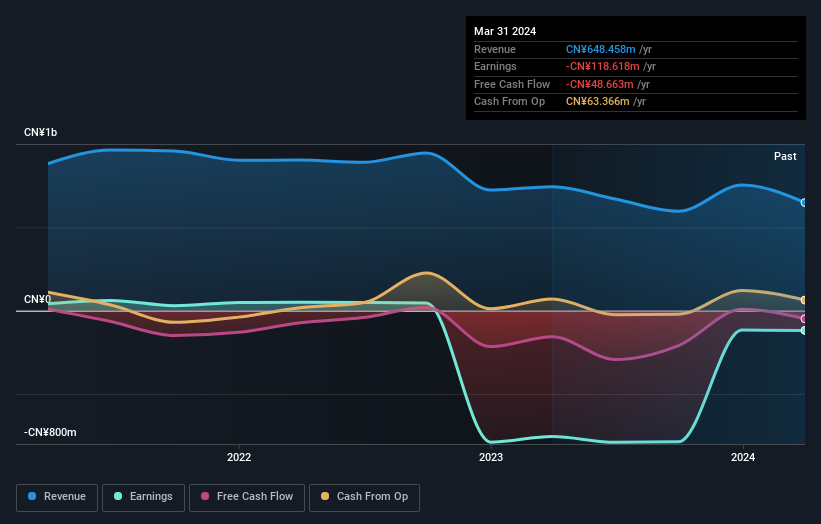
Task: Click the CN¥0 y-axis label
Action: [x=37, y=299]
